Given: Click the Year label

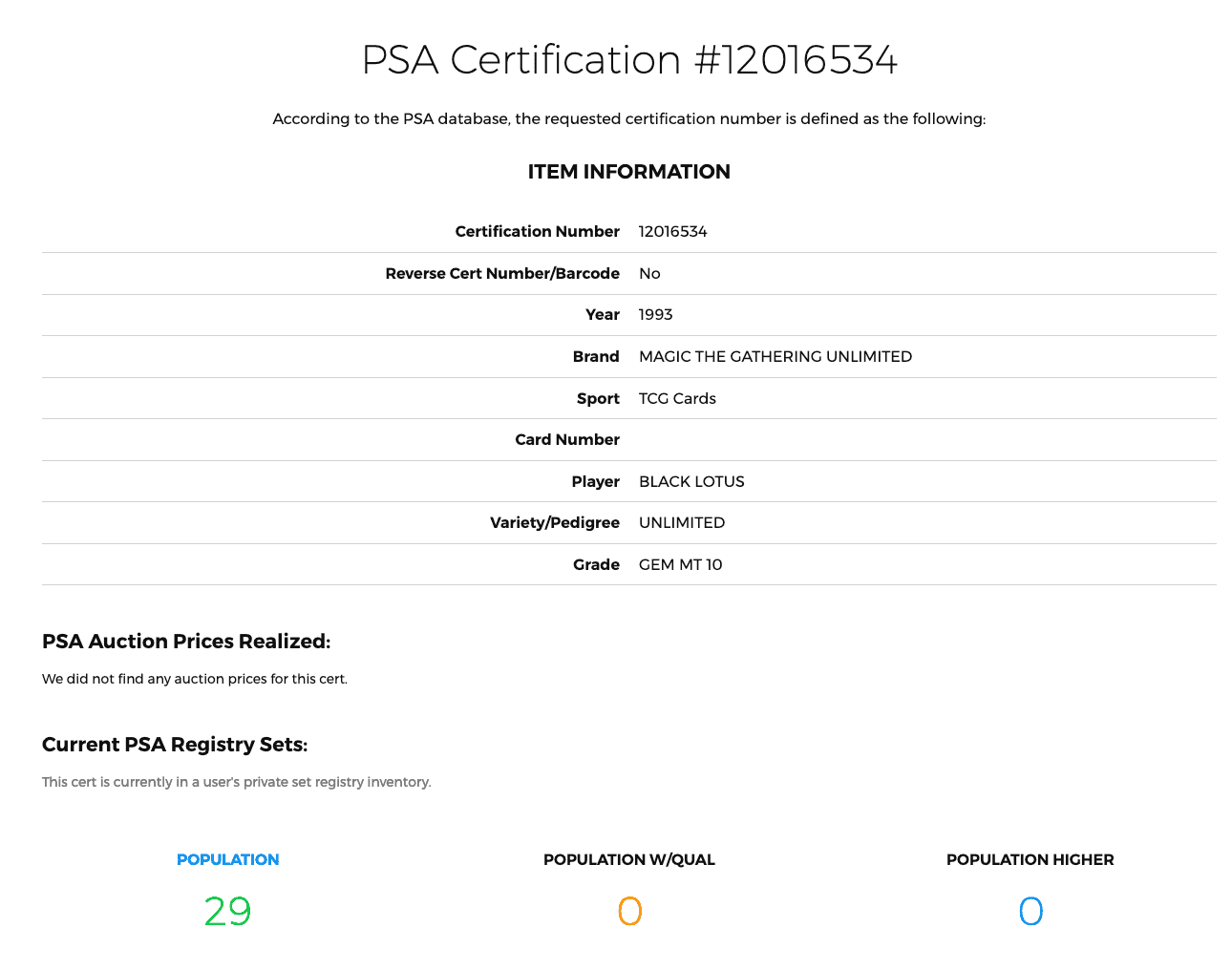Looking at the screenshot, I should pos(603,315).
